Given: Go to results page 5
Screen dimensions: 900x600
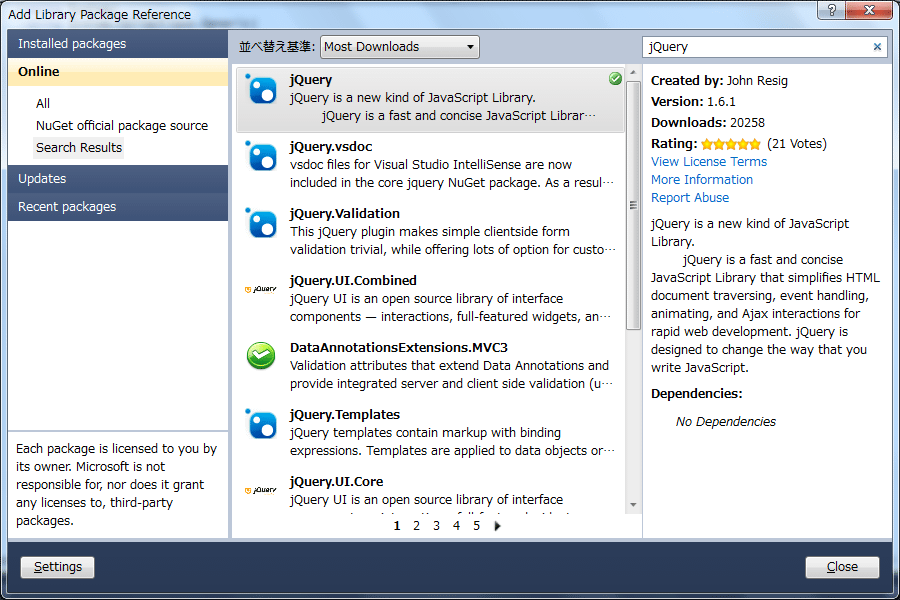Looking at the screenshot, I should [x=476, y=526].
